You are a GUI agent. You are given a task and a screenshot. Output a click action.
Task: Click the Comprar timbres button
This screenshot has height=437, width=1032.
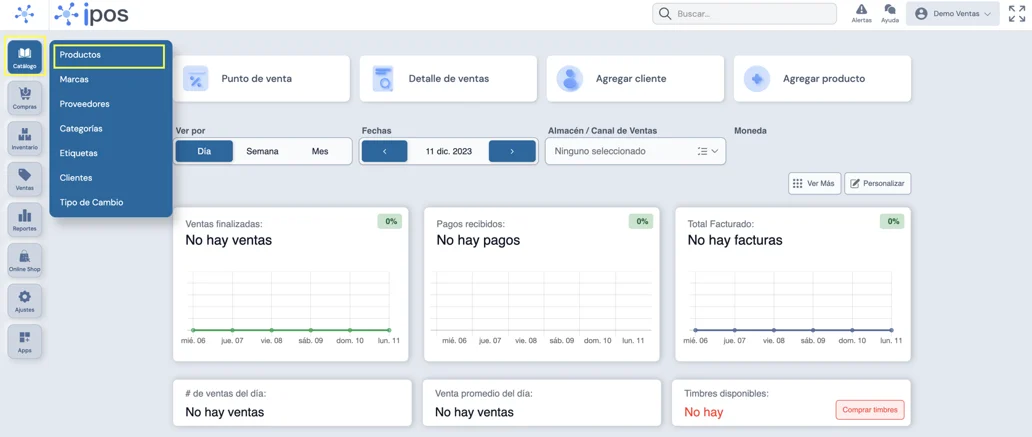coord(870,410)
